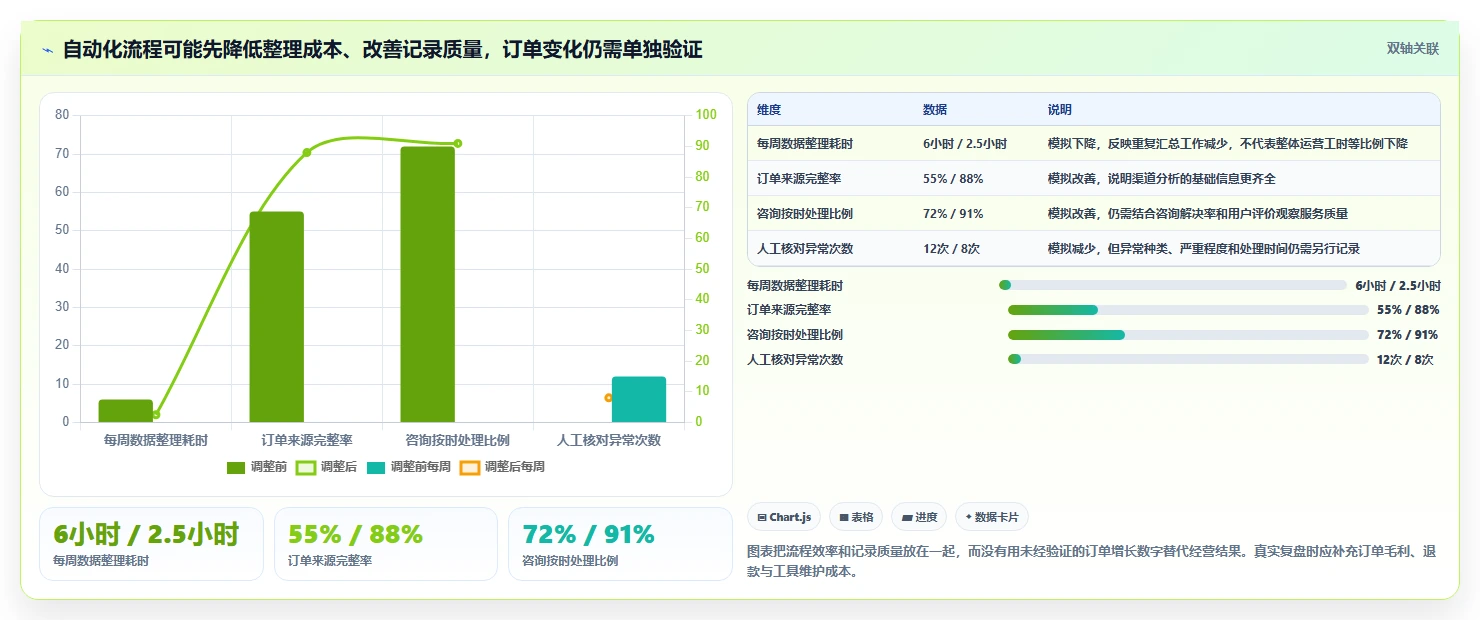1480x620 pixels.
Task: Select the Chart.js chip
Action: [x=783, y=517]
